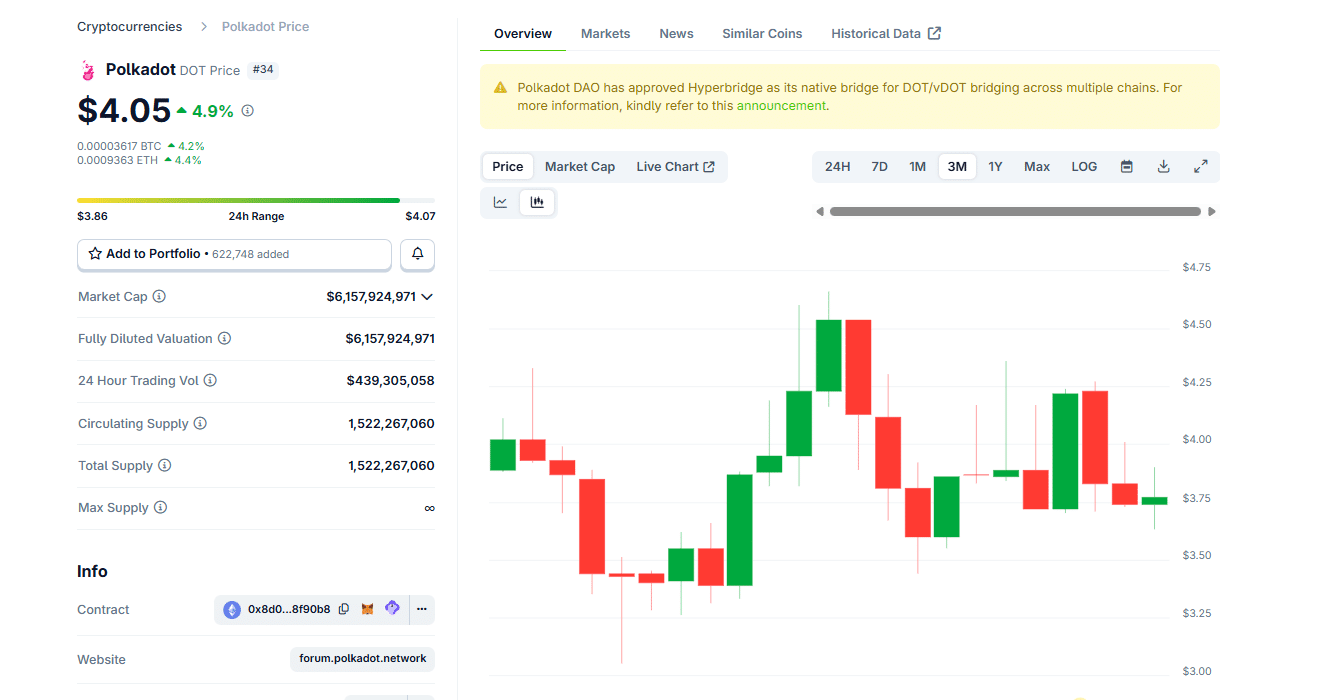Select the 1M time range

coord(917,167)
